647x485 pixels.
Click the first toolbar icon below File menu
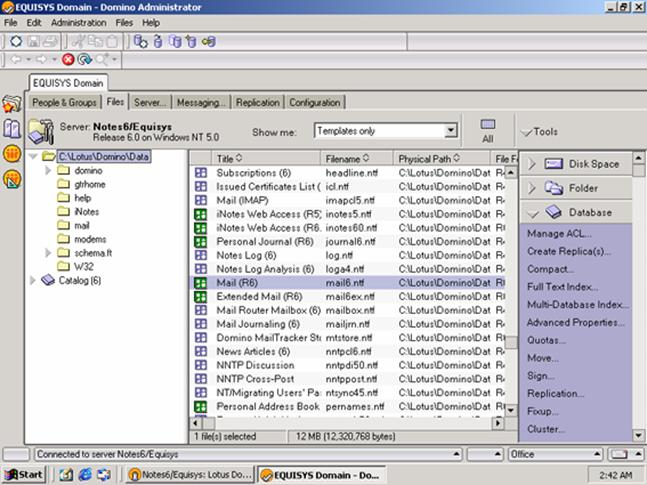coord(15,41)
